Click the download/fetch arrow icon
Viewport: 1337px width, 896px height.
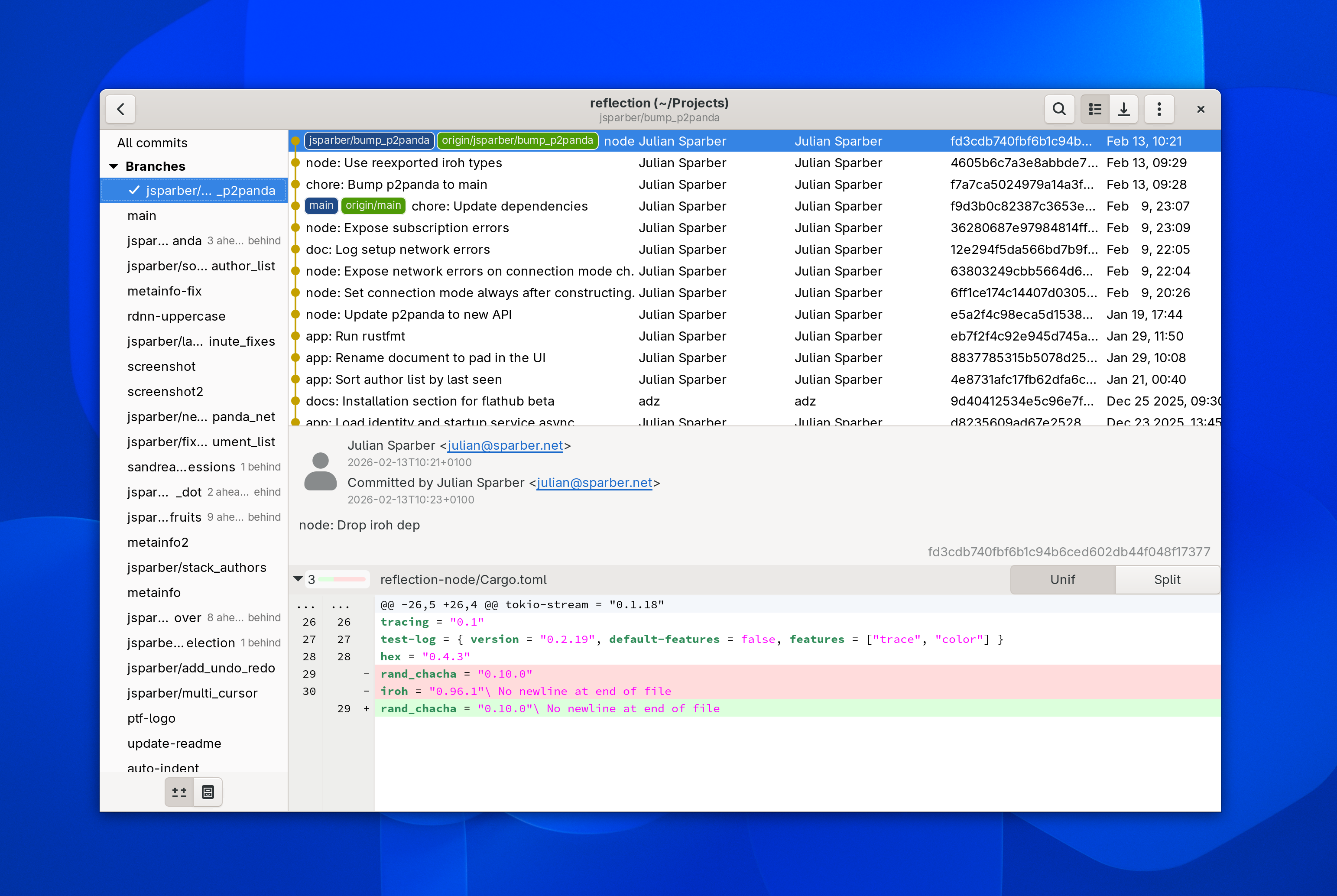tap(1123, 109)
